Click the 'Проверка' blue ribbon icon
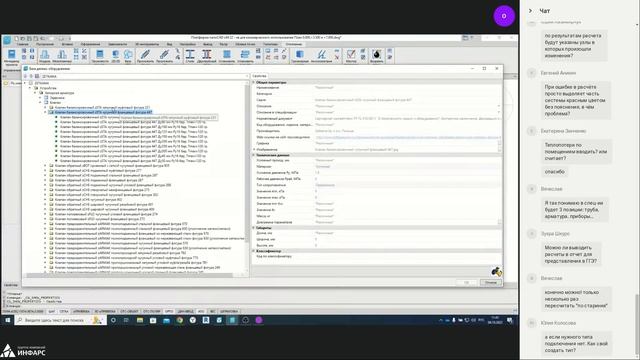 [300, 54]
